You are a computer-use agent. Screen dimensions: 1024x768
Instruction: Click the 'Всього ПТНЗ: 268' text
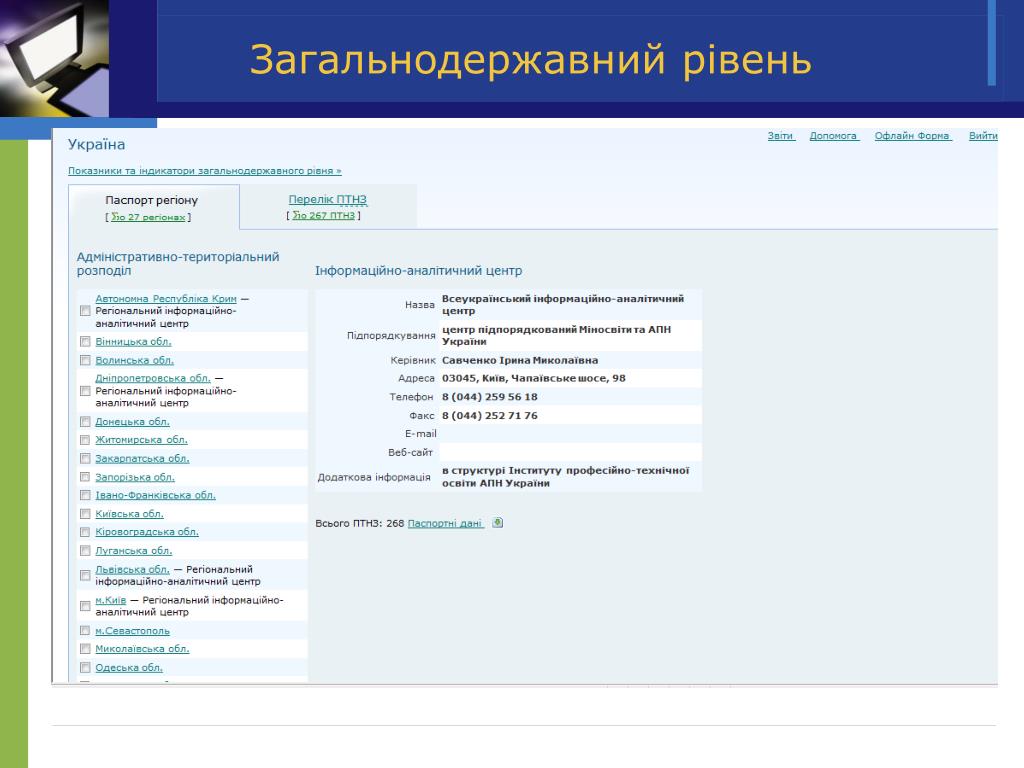coord(360,523)
